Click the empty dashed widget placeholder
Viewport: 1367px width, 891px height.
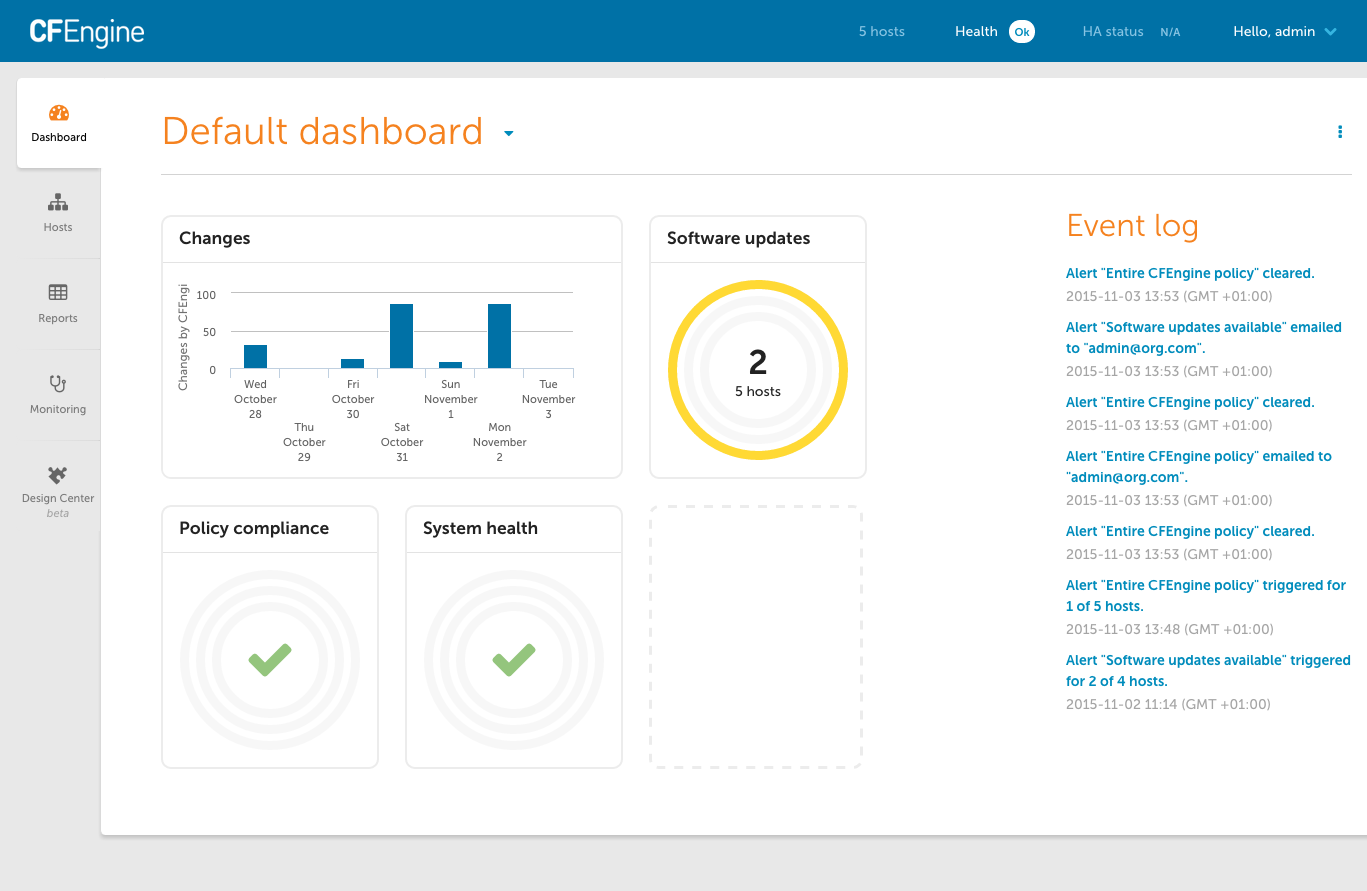[x=756, y=637]
